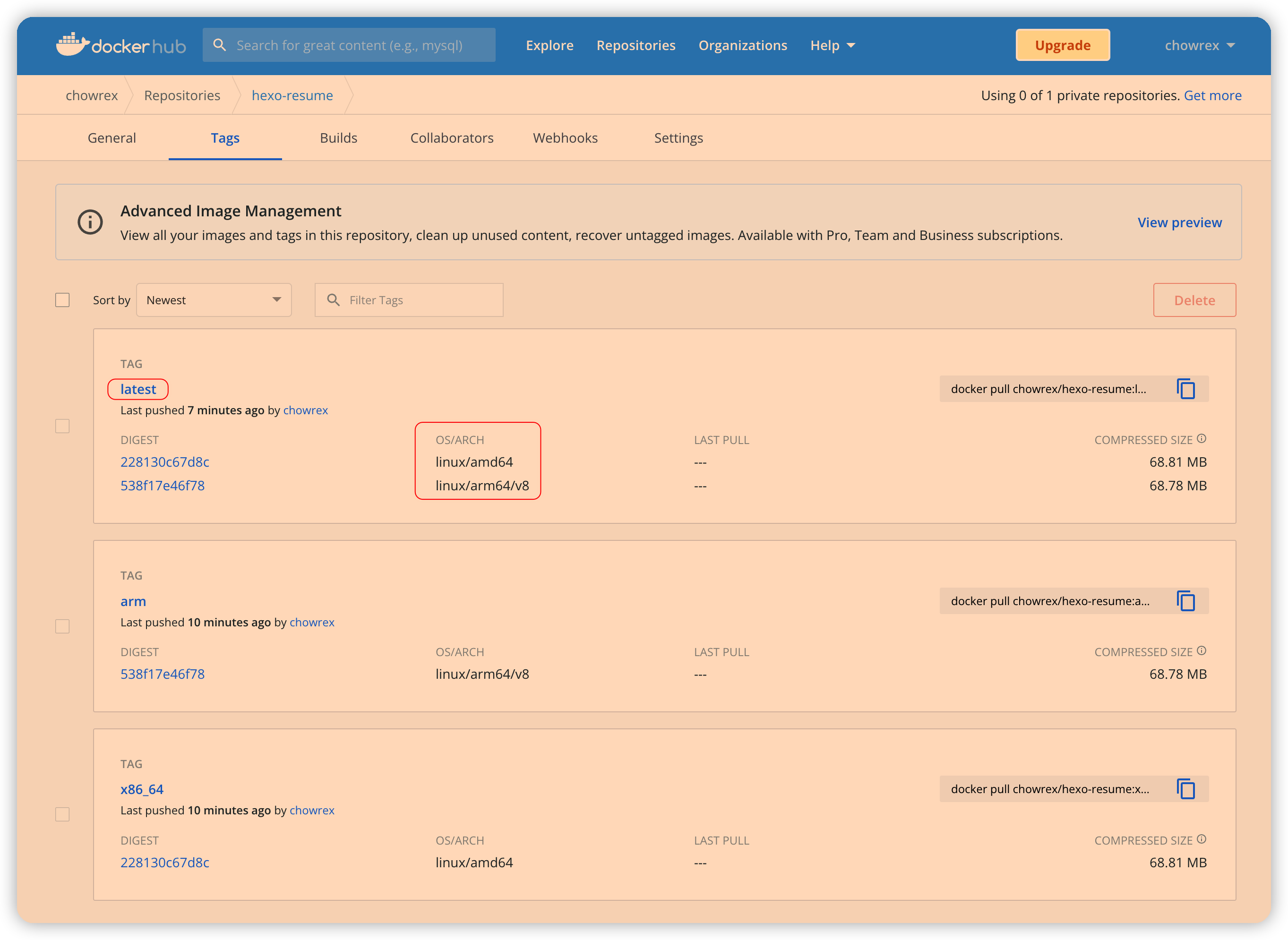Open the Builds tab
This screenshot has width=1288, height=940.
339,138
